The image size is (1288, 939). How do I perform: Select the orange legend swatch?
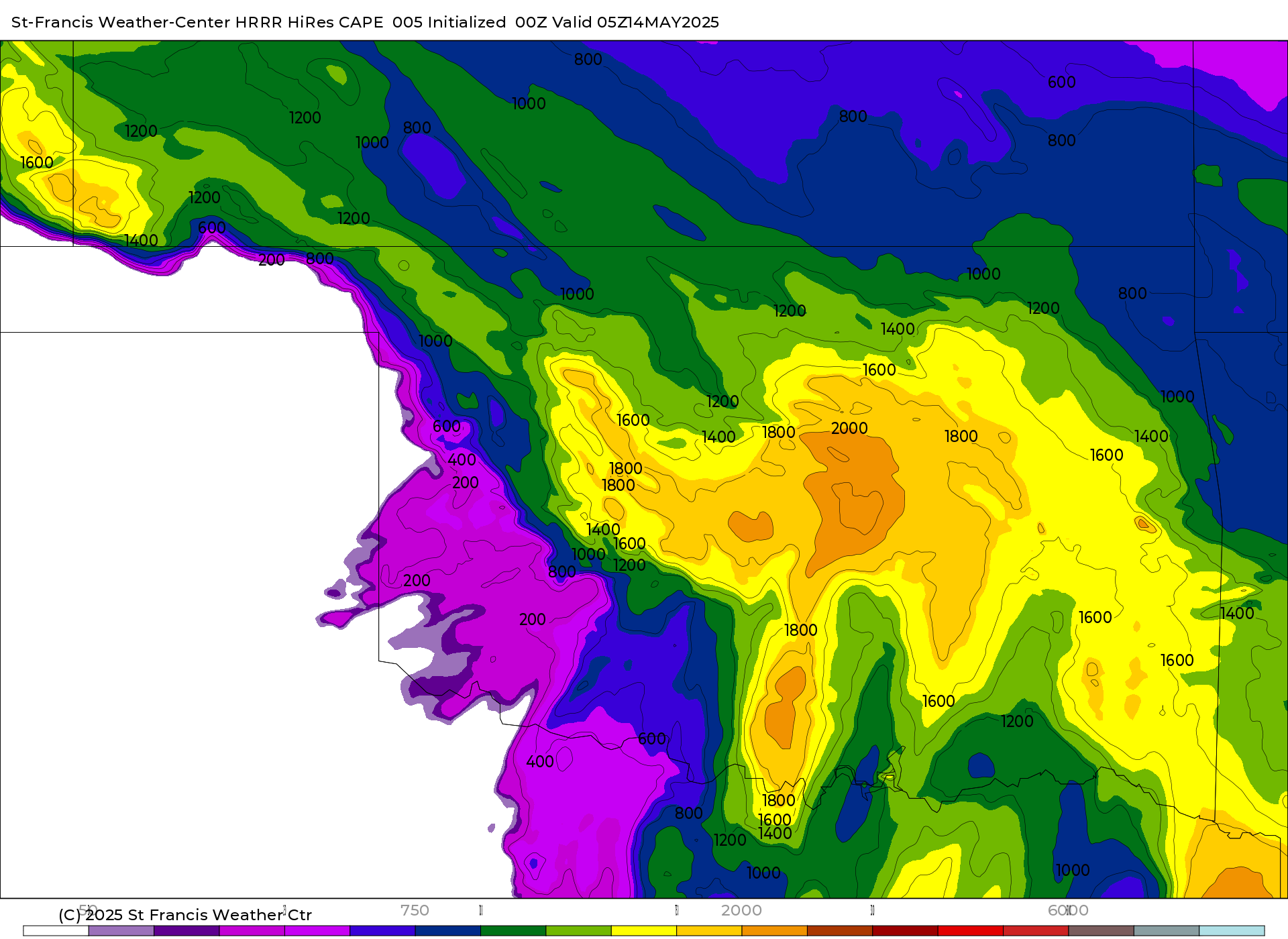(775, 931)
